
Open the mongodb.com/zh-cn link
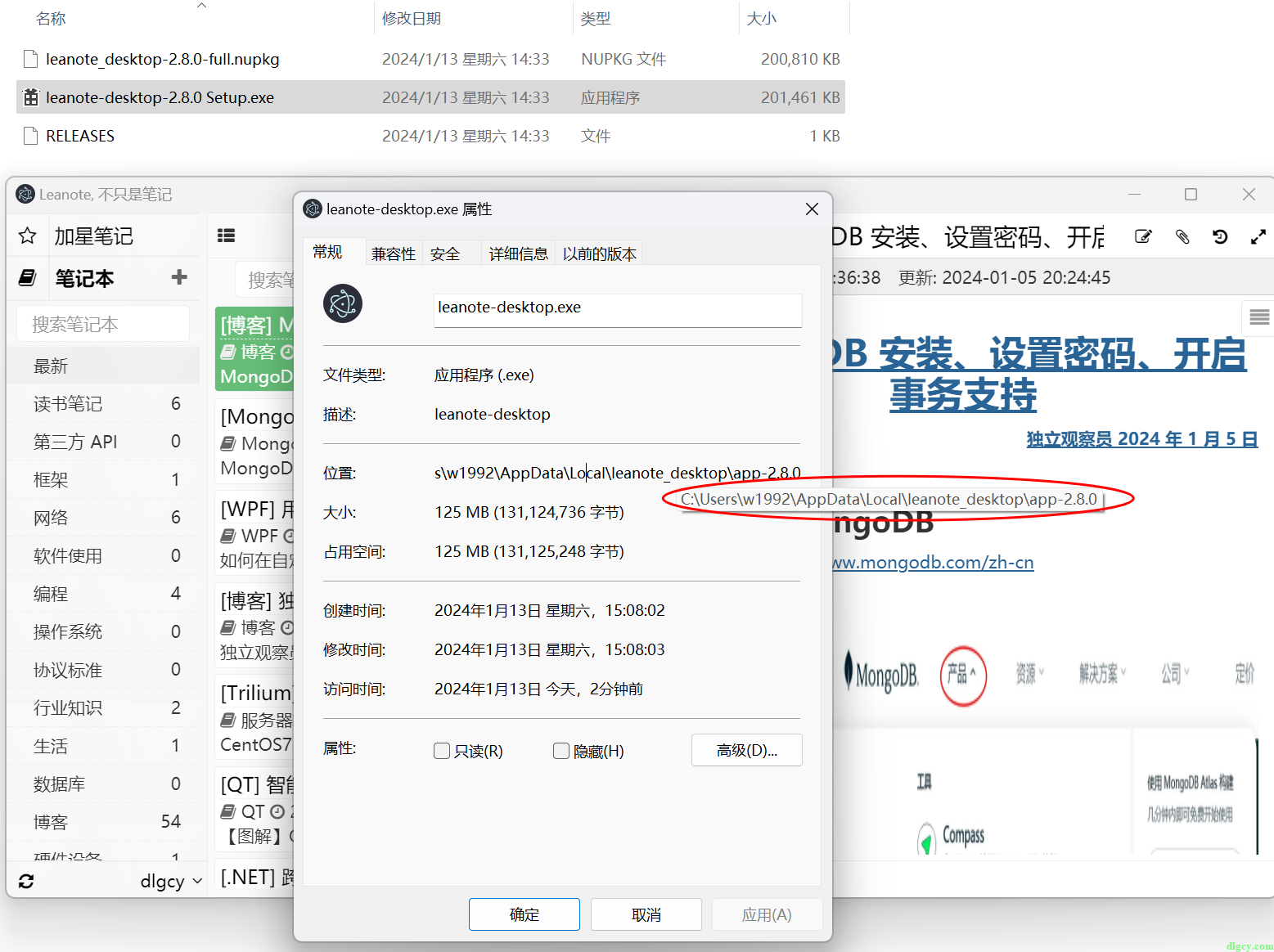click(933, 563)
